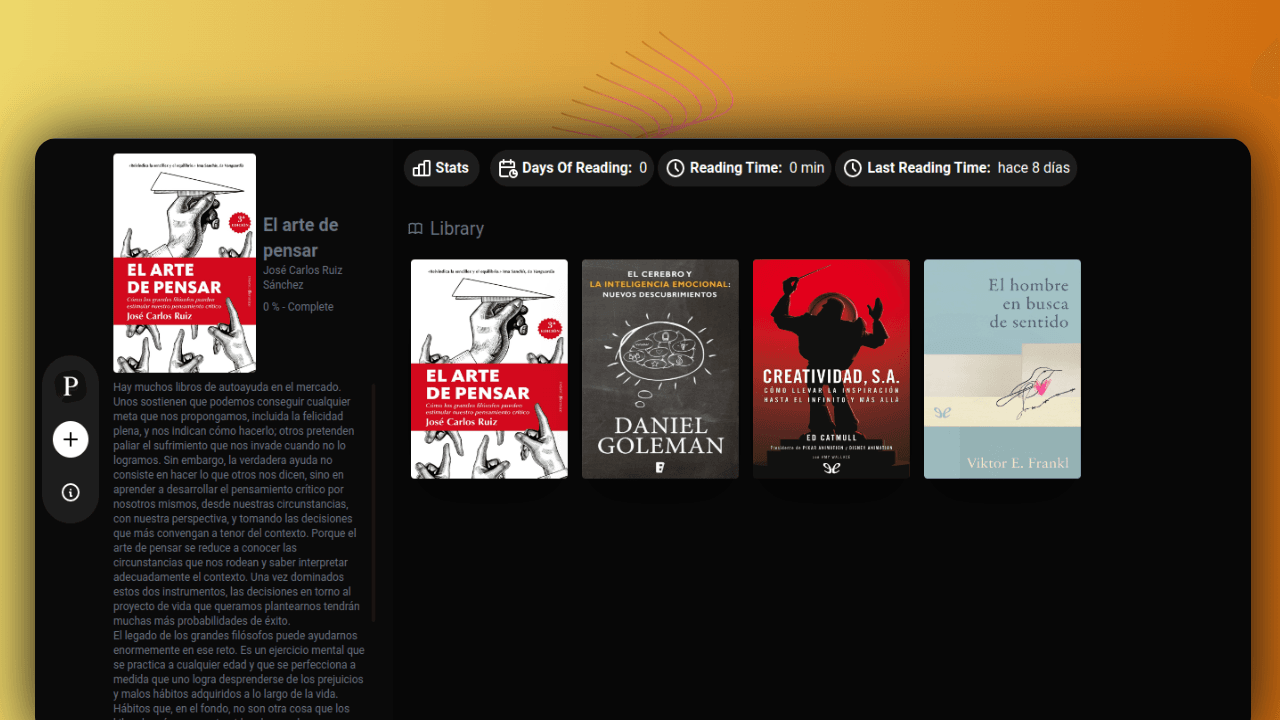Add a new book with the plus button
Viewport: 1280px width, 720px height.
coord(71,439)
